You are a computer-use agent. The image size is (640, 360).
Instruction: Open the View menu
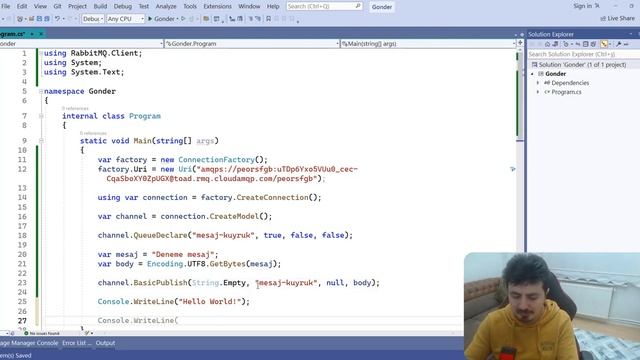click(40, 6)
